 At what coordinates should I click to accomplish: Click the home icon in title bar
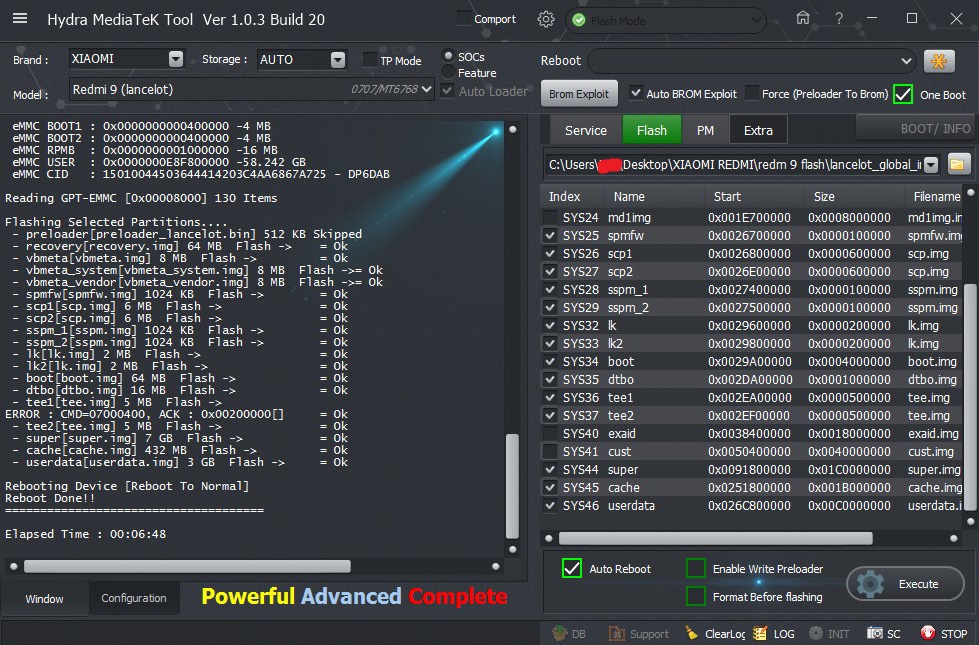click(803, 18)
